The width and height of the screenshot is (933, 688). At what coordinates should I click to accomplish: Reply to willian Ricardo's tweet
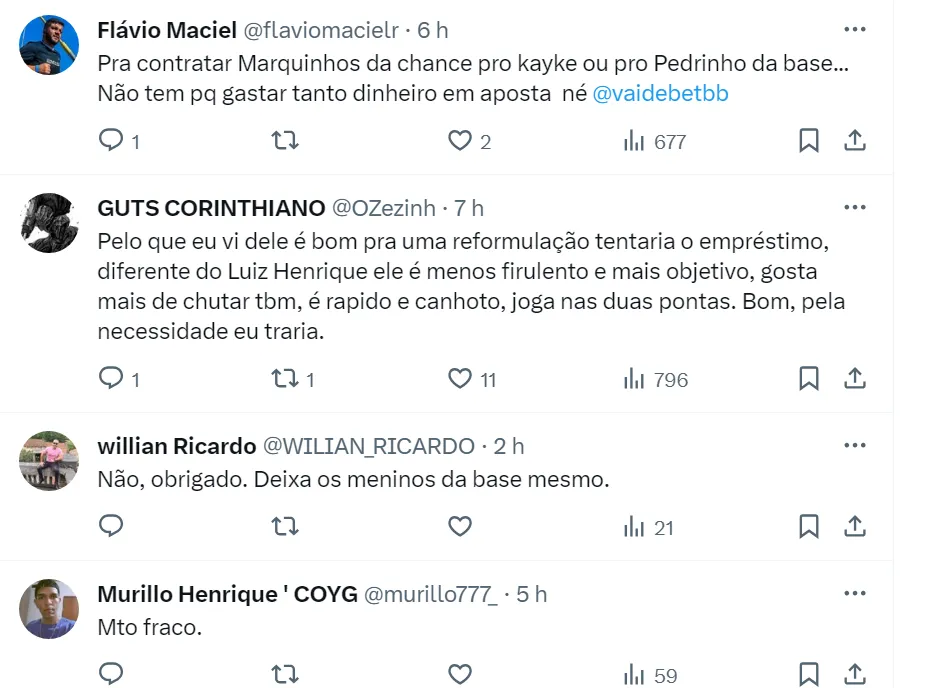coord(111,525)
